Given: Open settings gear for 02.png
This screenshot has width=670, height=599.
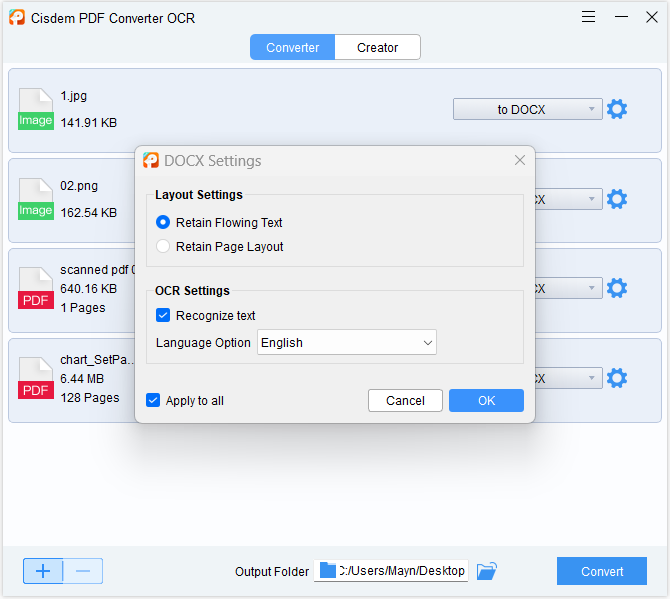Looking at the screenshot, I should (x=617, y=199).
